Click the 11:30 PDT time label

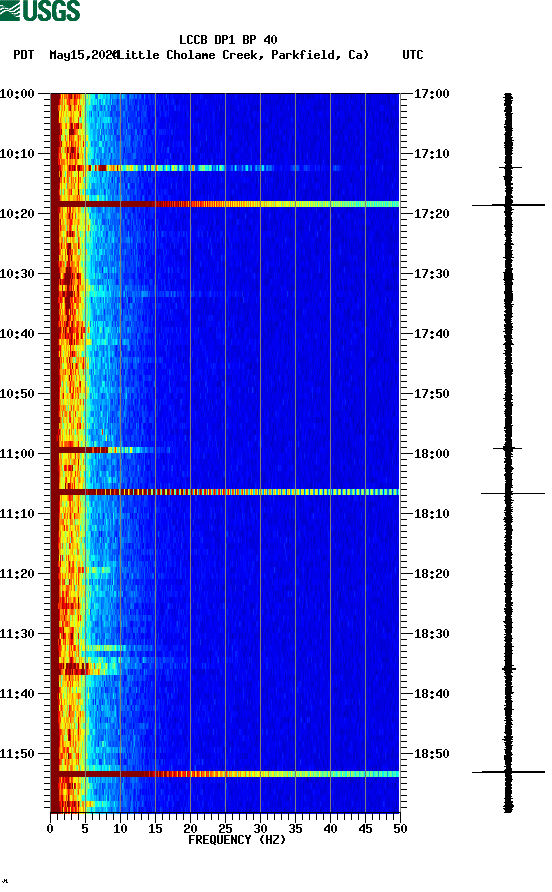(x=17, y=634)
